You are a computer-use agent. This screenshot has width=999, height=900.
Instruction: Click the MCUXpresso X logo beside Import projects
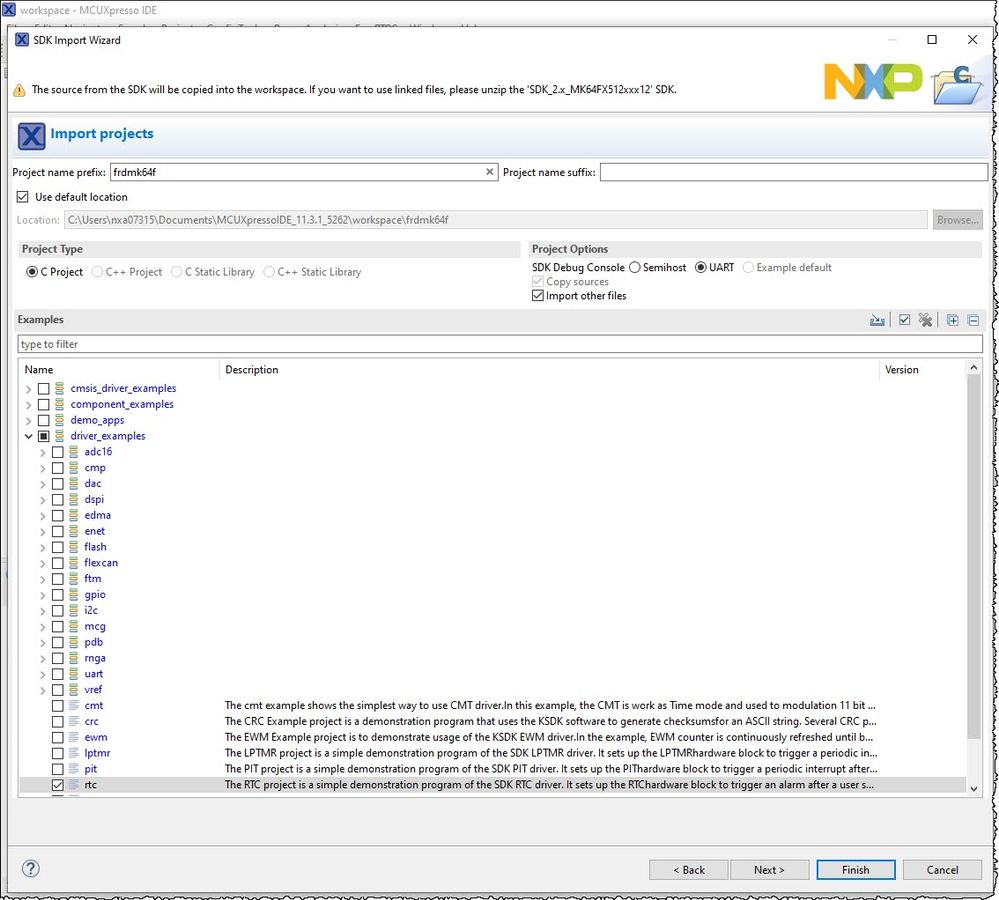click(31, 136)
